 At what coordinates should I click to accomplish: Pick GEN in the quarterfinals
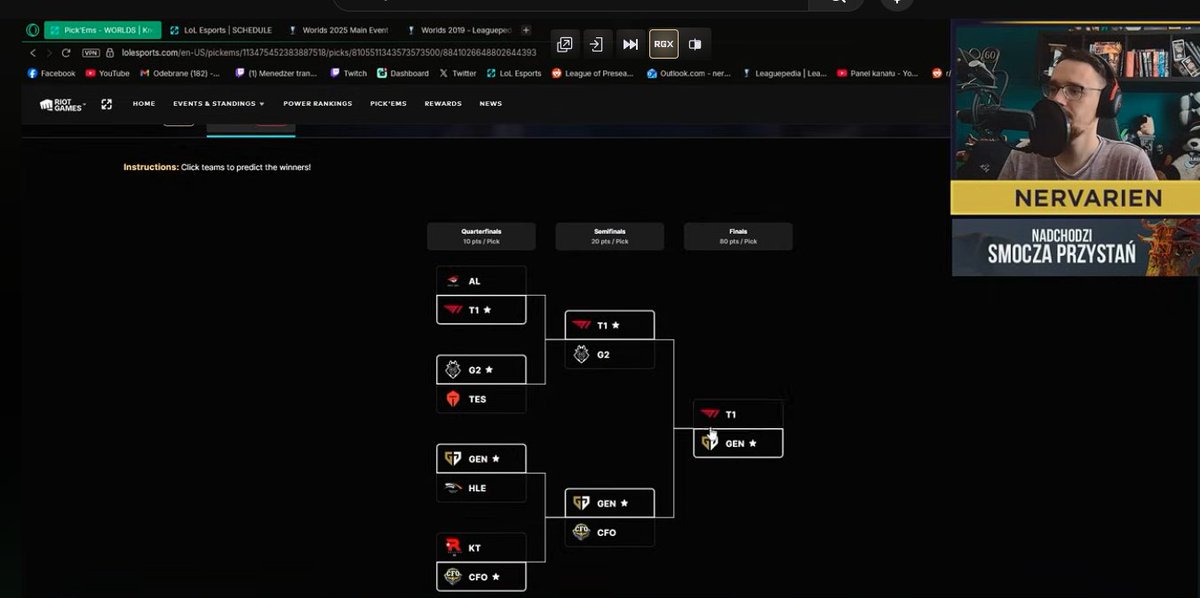(x=481, y=459)
